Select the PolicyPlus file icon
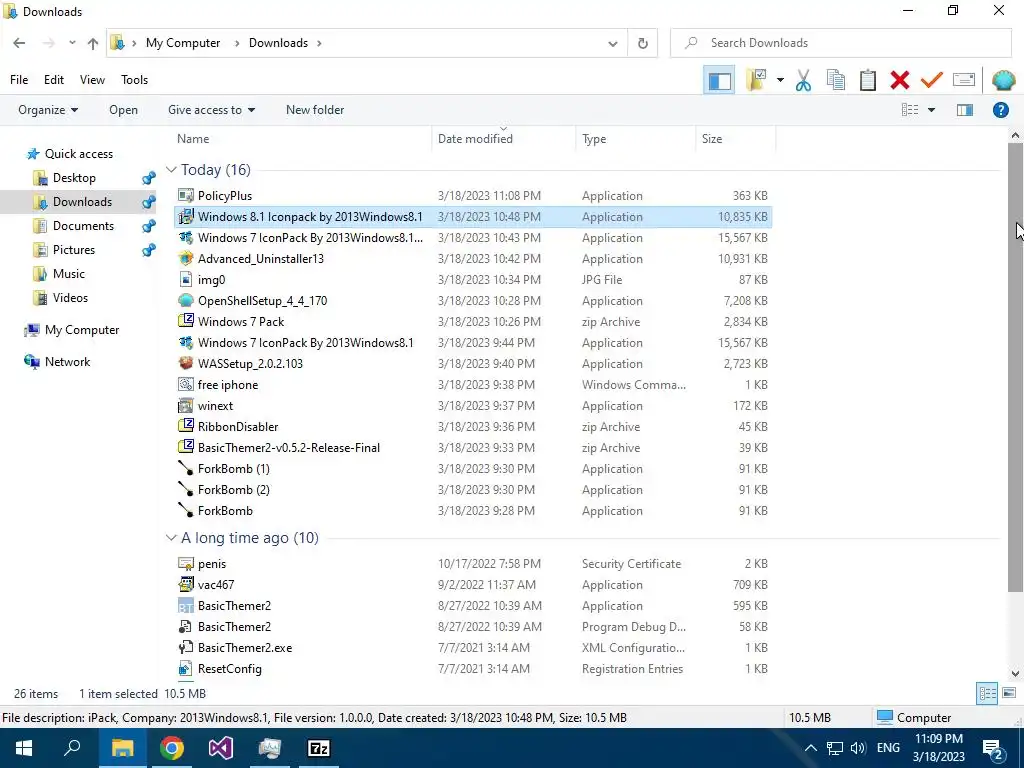This screenshot has height=768, width=1024. click(185, 195)
